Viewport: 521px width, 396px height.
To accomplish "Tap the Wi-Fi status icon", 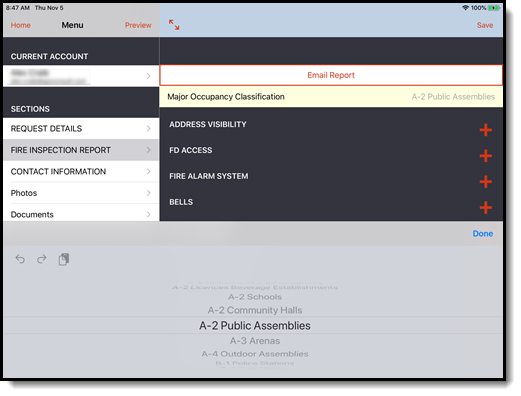I will click(465, 8).
